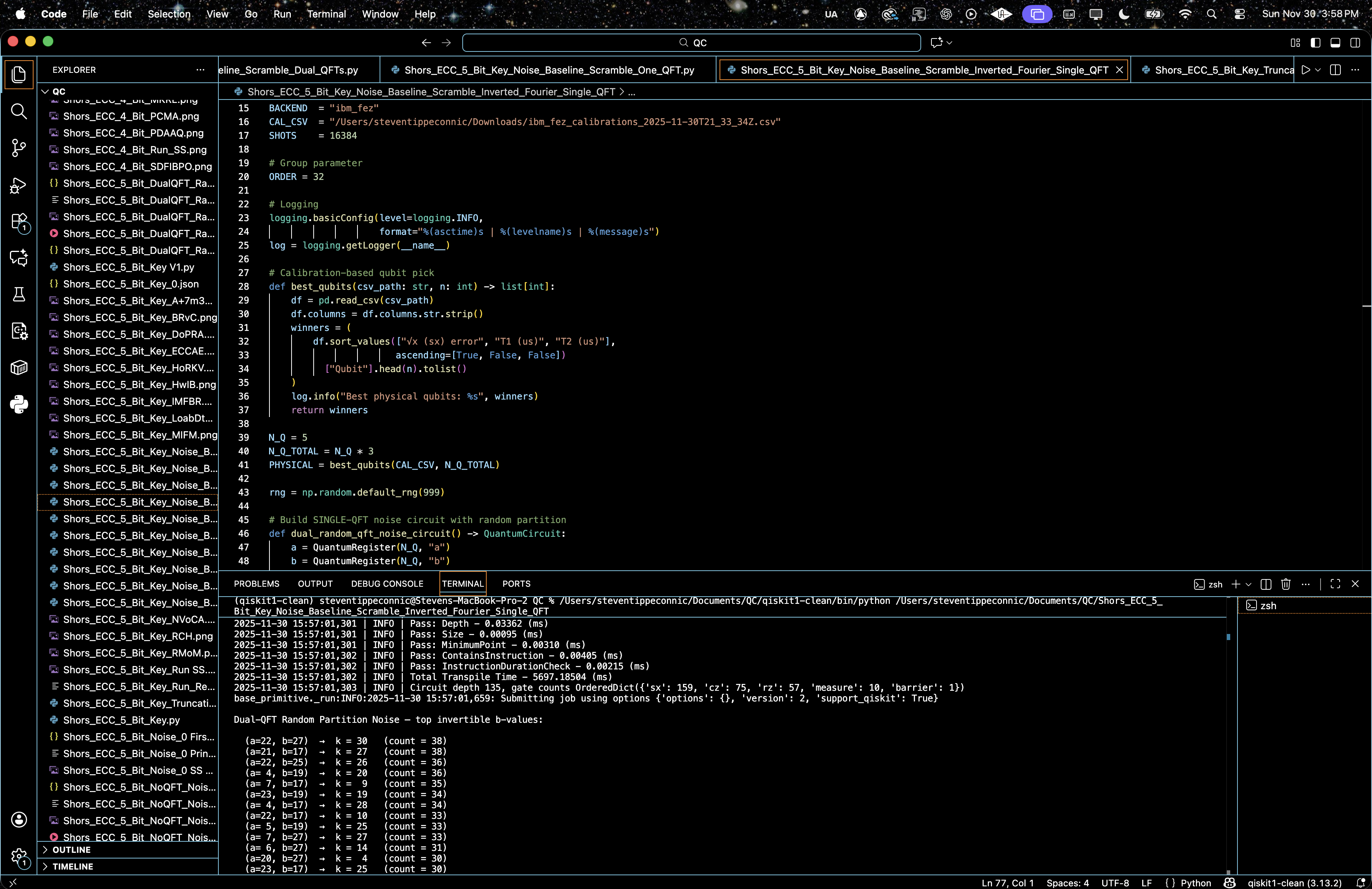Open Shors_ECC_5_Bit_Key.py in explorer
The width and height of the screenshot is (1372, 889).
click(x=122, y=720)
